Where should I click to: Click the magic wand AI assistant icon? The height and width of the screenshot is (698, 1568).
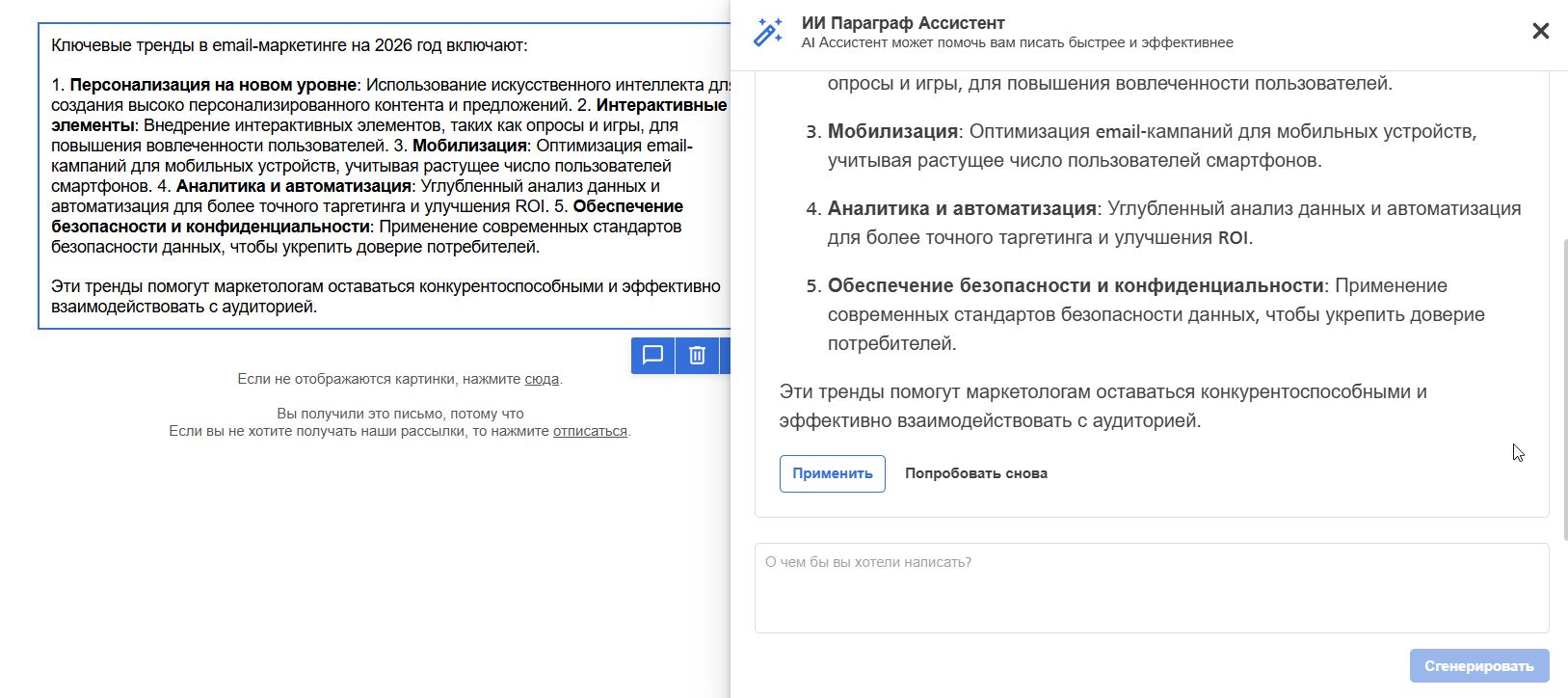(768, 32)
